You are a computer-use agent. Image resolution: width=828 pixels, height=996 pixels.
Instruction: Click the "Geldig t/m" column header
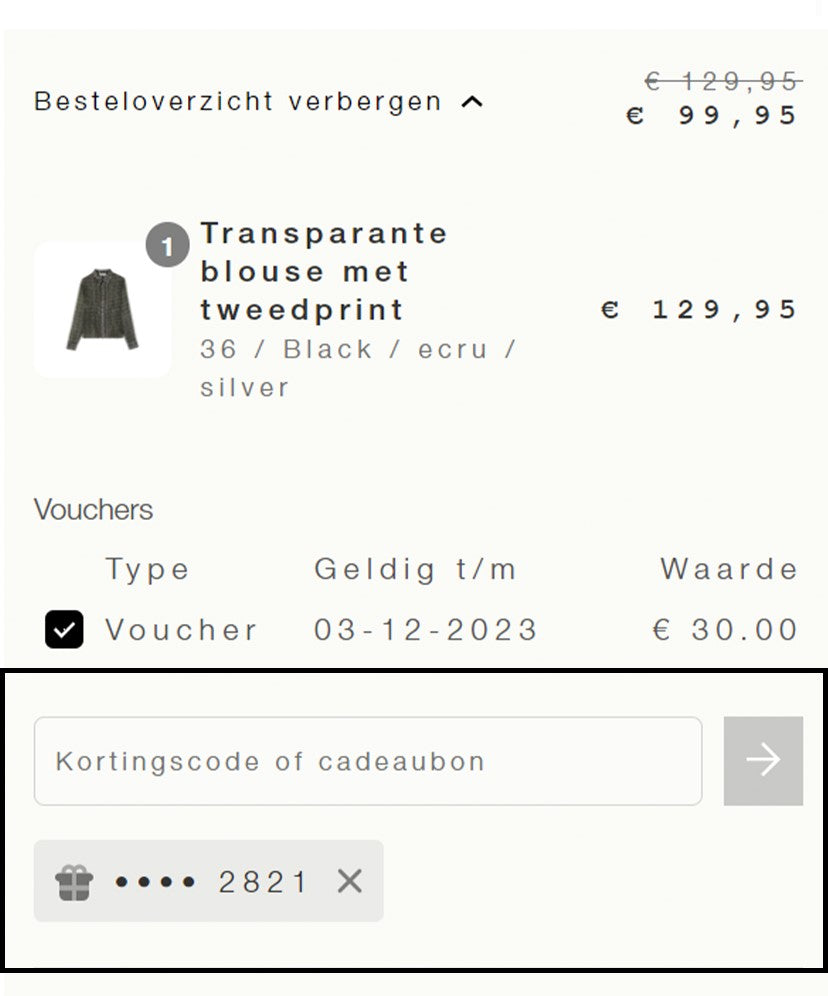pos(416,570)
